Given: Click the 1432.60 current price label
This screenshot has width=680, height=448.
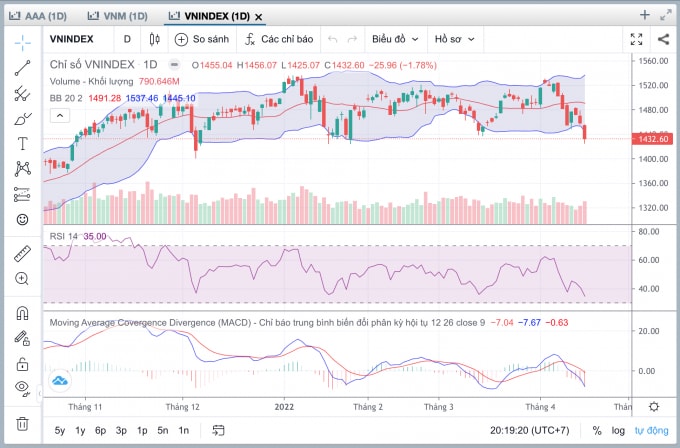Looking at the screenshot, I should coord(653,139).
